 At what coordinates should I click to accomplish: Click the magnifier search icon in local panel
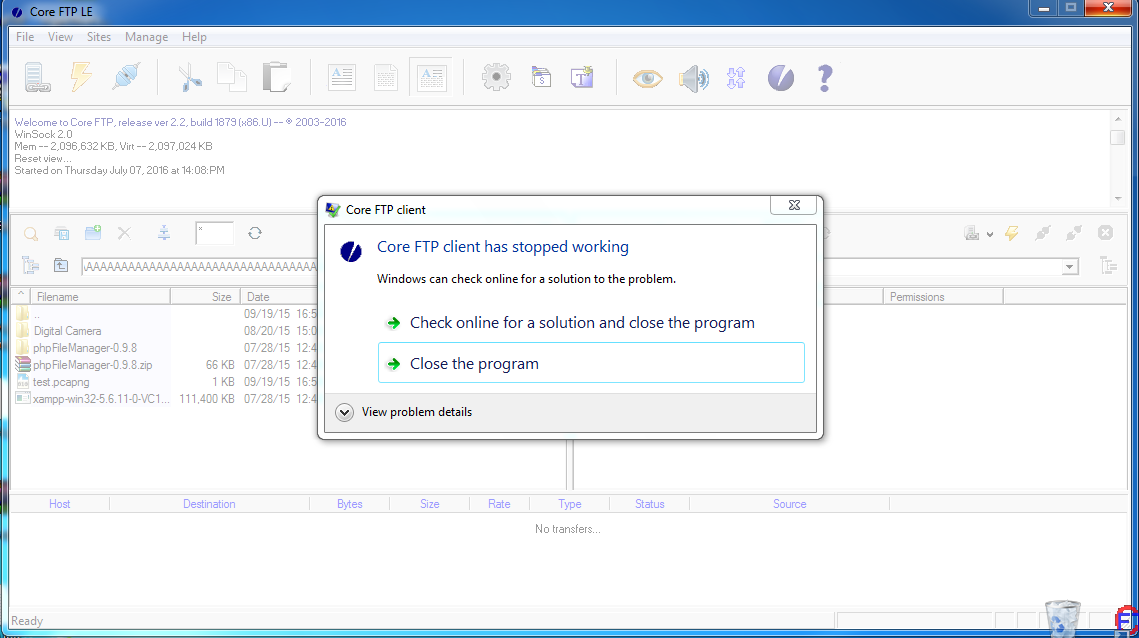(31, 233)
